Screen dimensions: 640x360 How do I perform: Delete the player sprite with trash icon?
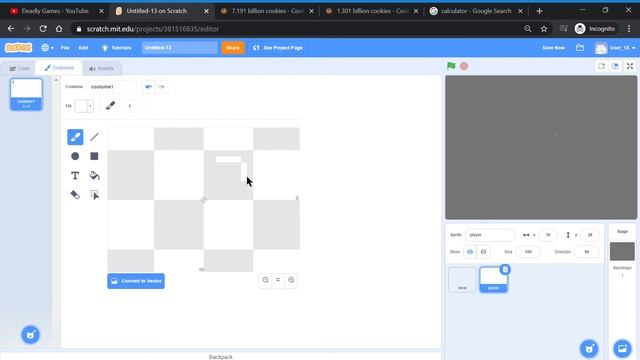click(505, 269)
